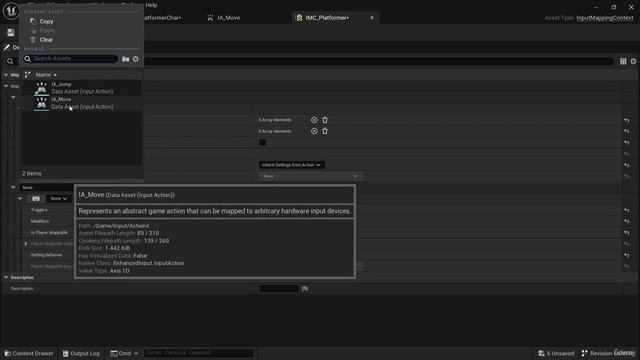
Task: Open folder filter icon beside Search Assets
Action: click(126, 59)
